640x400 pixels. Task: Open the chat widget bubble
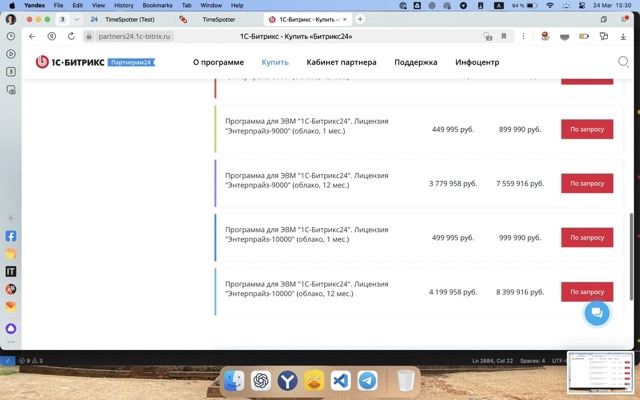point(596,312)
